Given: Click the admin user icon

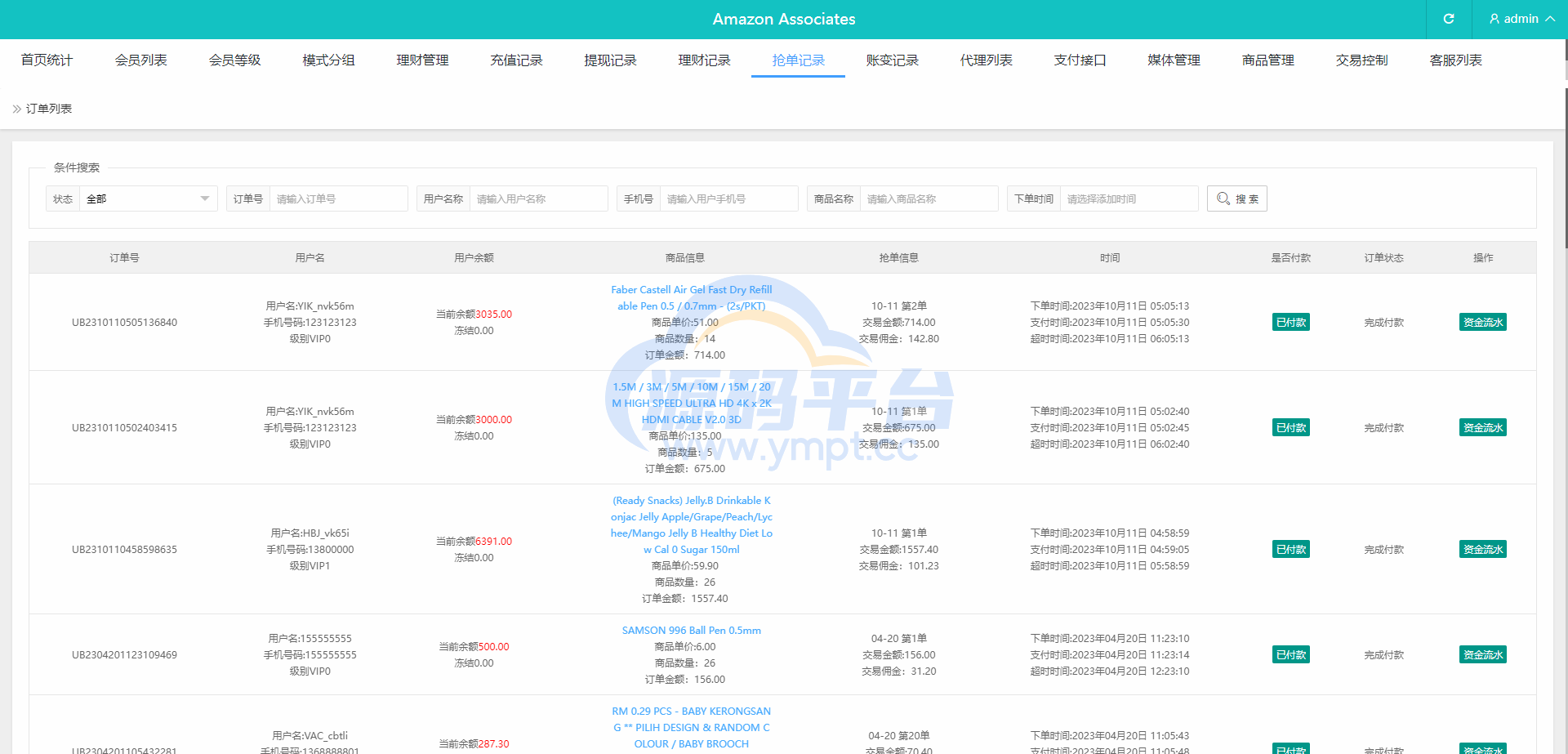Looking at the screenshot, I should click(x=1494, y=19).
